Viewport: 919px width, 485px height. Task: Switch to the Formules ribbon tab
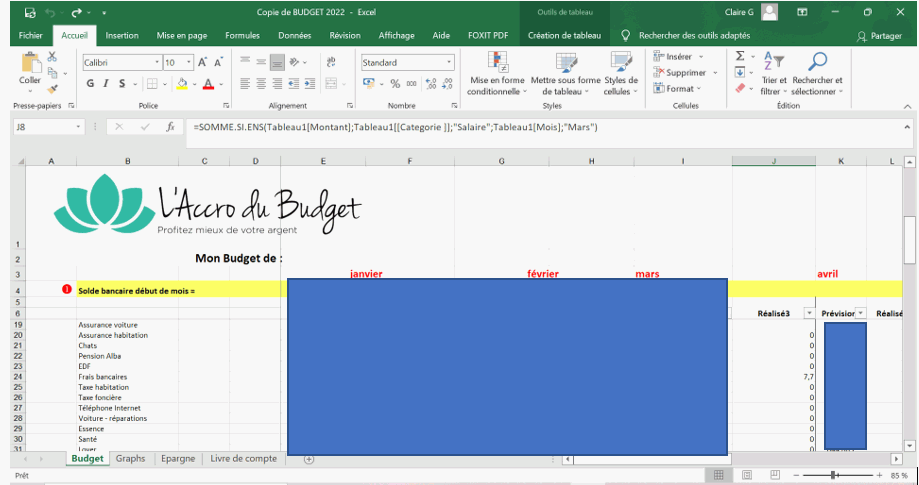242,35
